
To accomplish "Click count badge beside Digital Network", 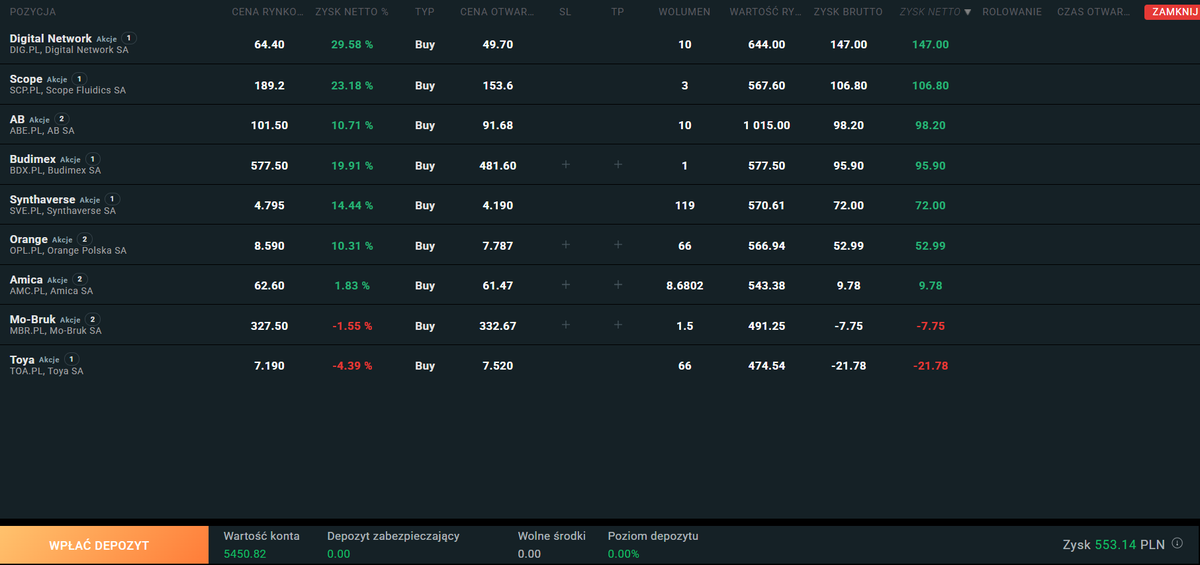I will [x=128, y=38].
